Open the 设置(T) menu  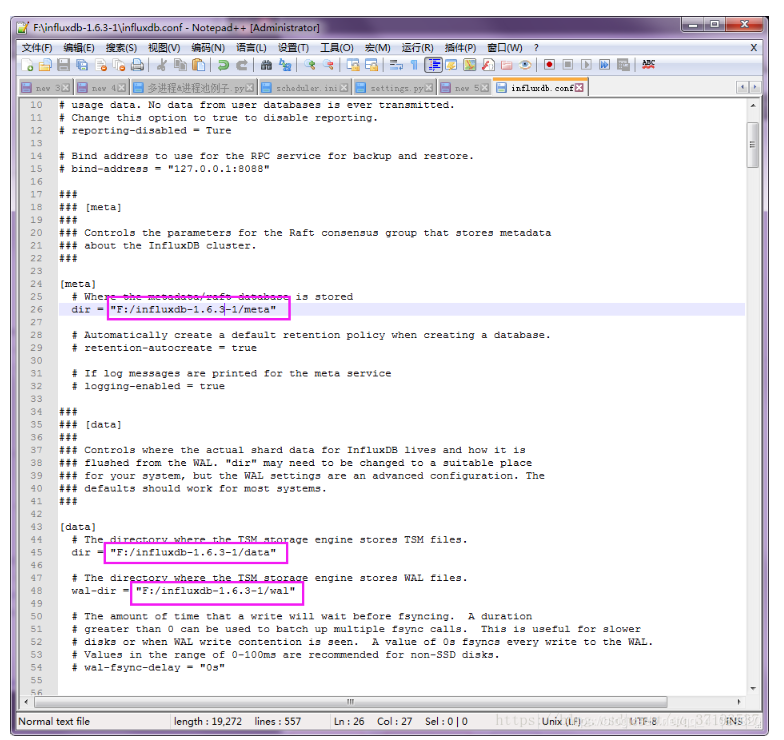tap(293, 48)
